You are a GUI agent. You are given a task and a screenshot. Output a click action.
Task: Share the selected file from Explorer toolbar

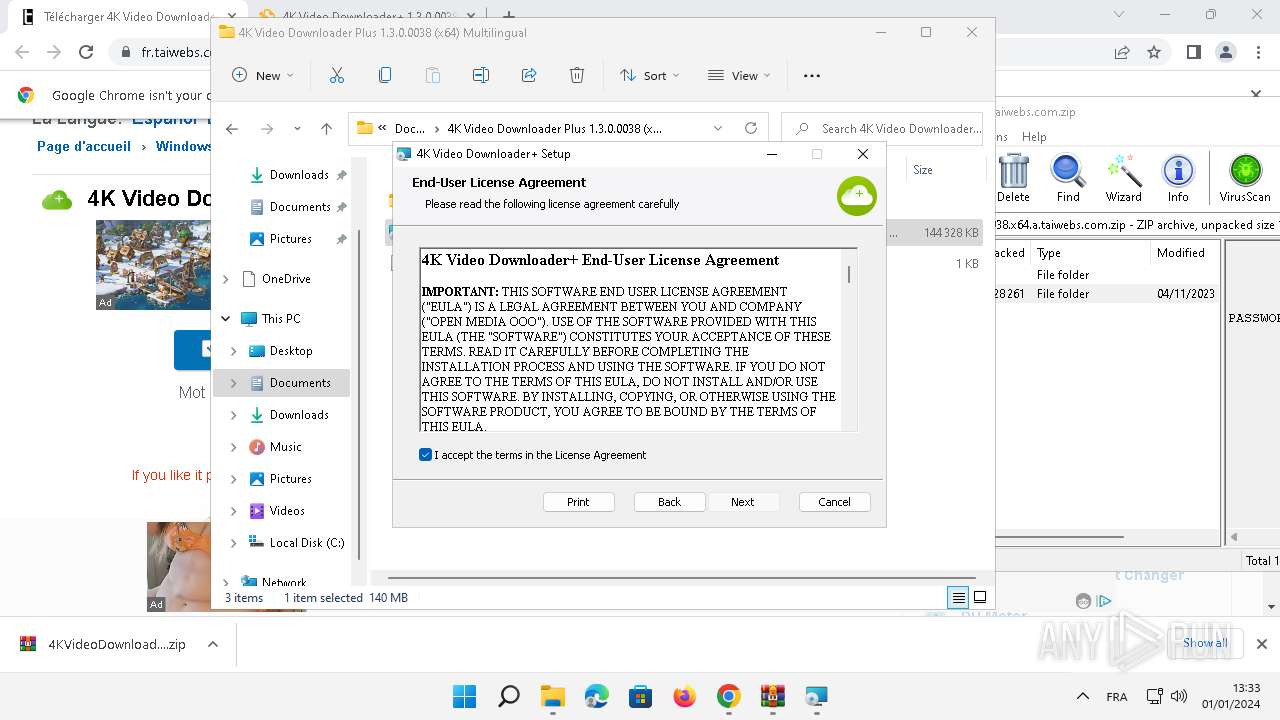(529, 75)
